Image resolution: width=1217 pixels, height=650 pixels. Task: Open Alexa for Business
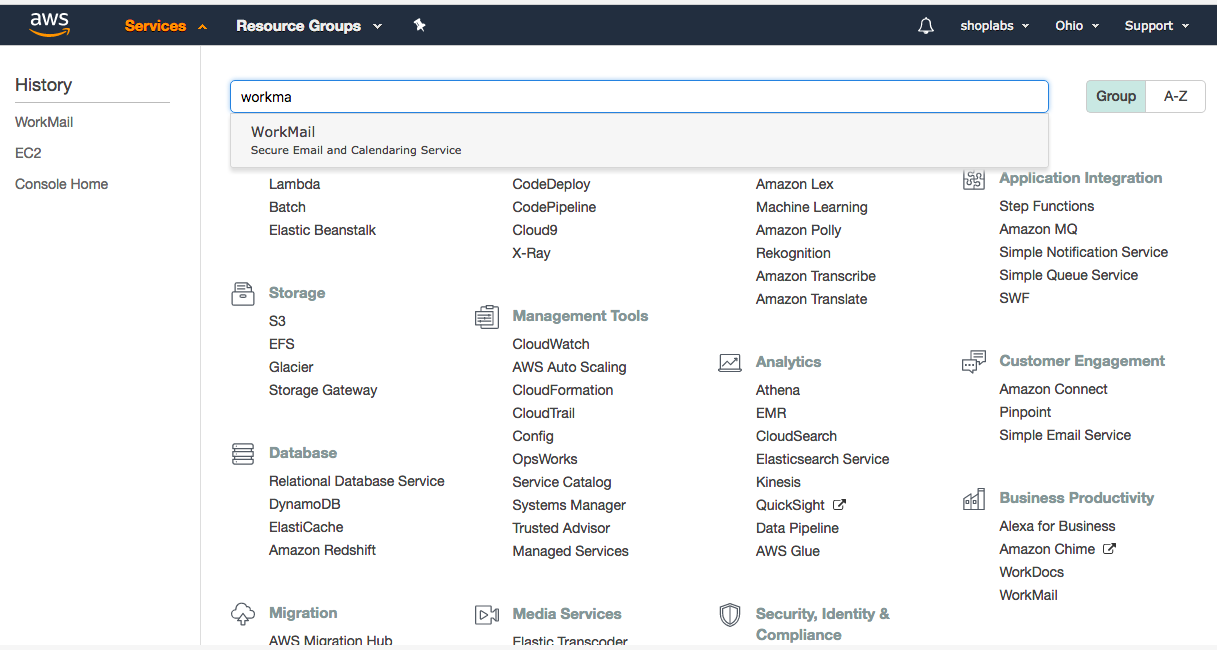(x=1057, y=526)
